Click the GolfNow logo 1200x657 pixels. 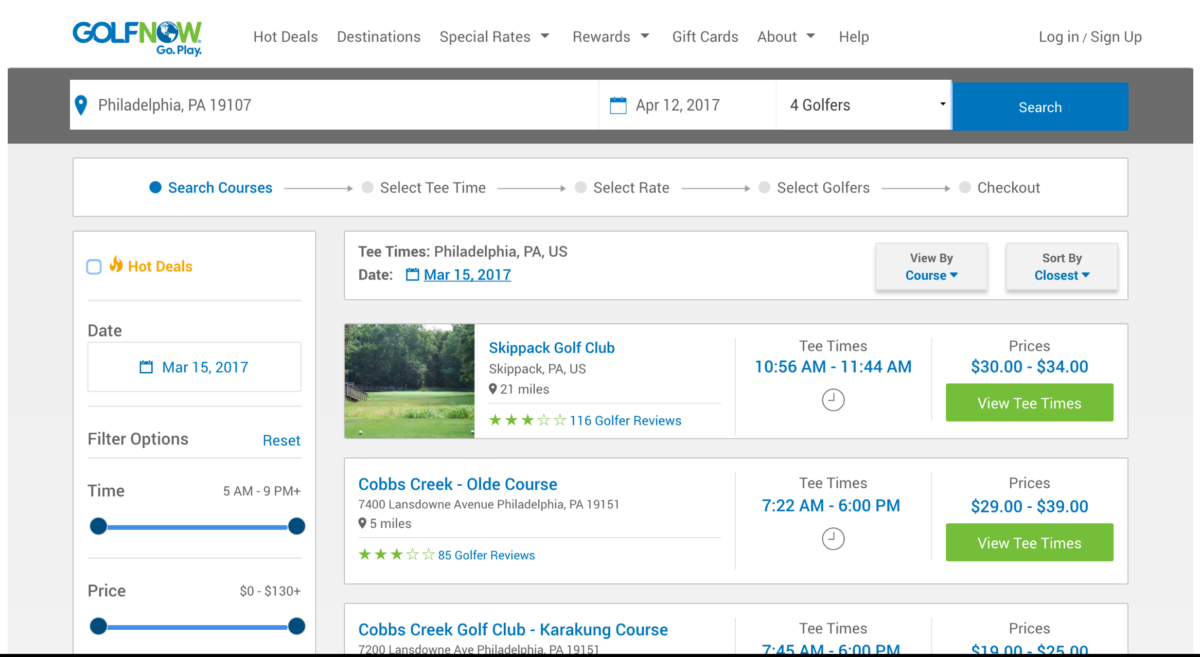[137, 37]
